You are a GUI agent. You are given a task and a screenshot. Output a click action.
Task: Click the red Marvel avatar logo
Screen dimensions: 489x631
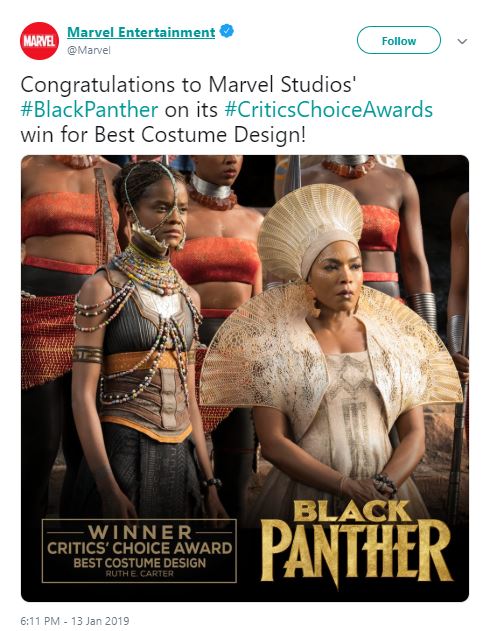pos(39,41)
